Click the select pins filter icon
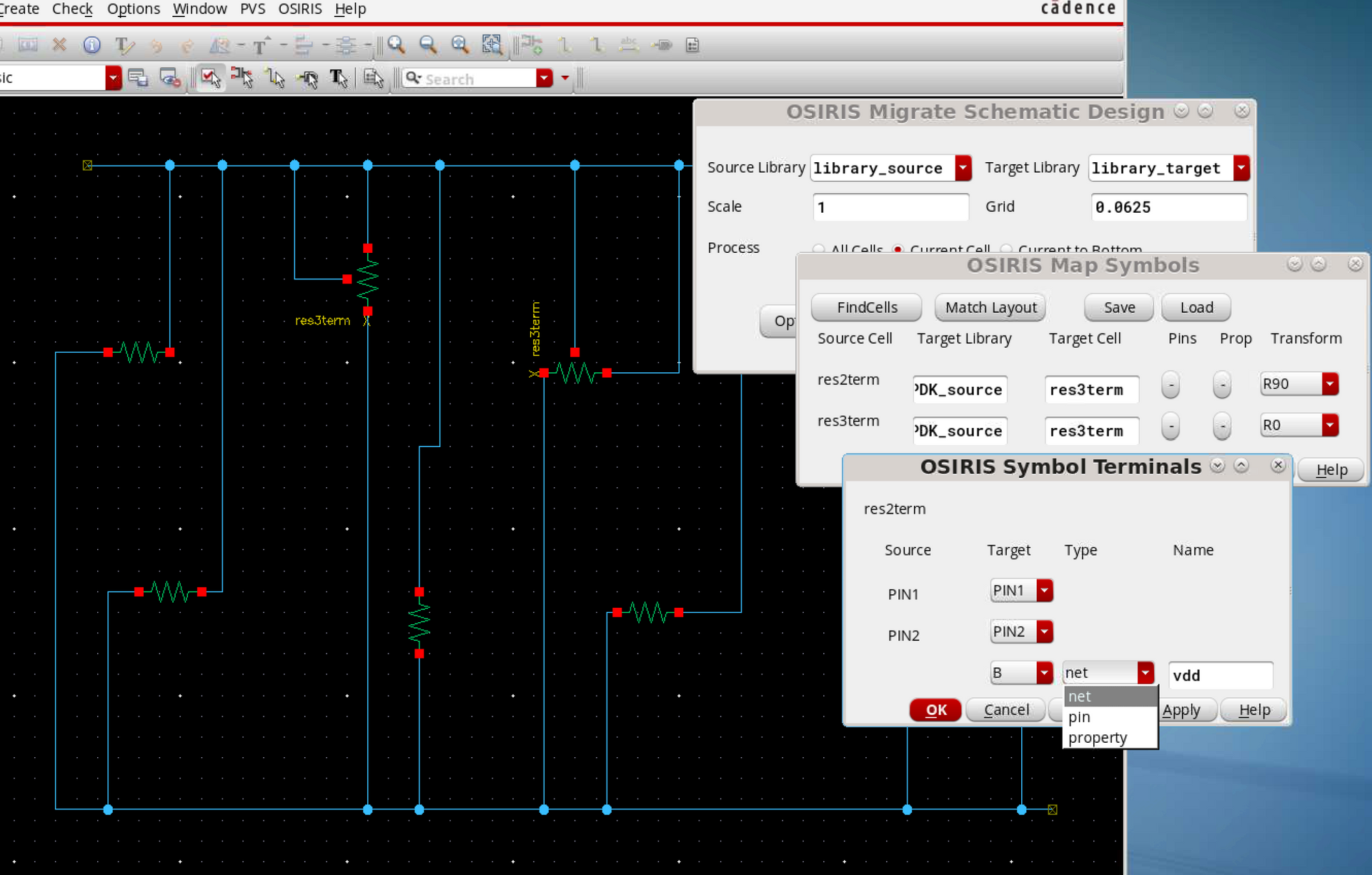The width and height of the screenshot is (1372, 875). pyautogui.click(x=308, y=78)
